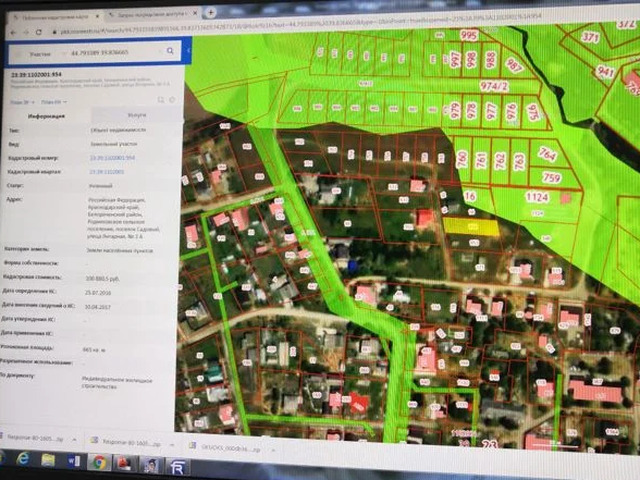640x480 pixels.
Task: Open cadastral quarter link 23:39:1102001
Action: coord(107,172)
